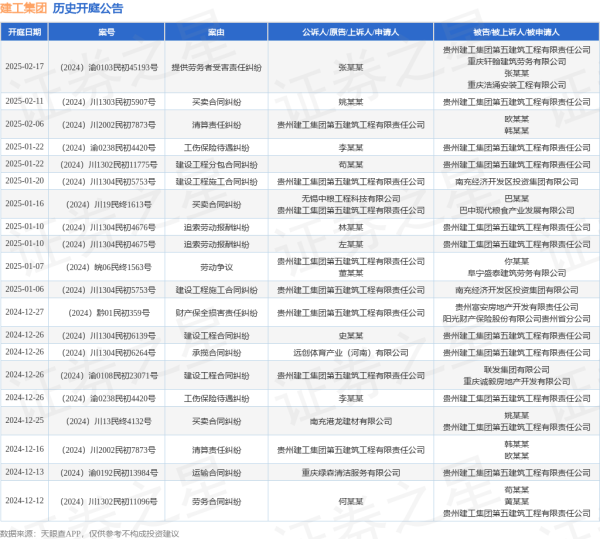
Task: Click 工伤保险待遇纠纷 in the 2025-01-22 row
Action: tap(216, 148)
